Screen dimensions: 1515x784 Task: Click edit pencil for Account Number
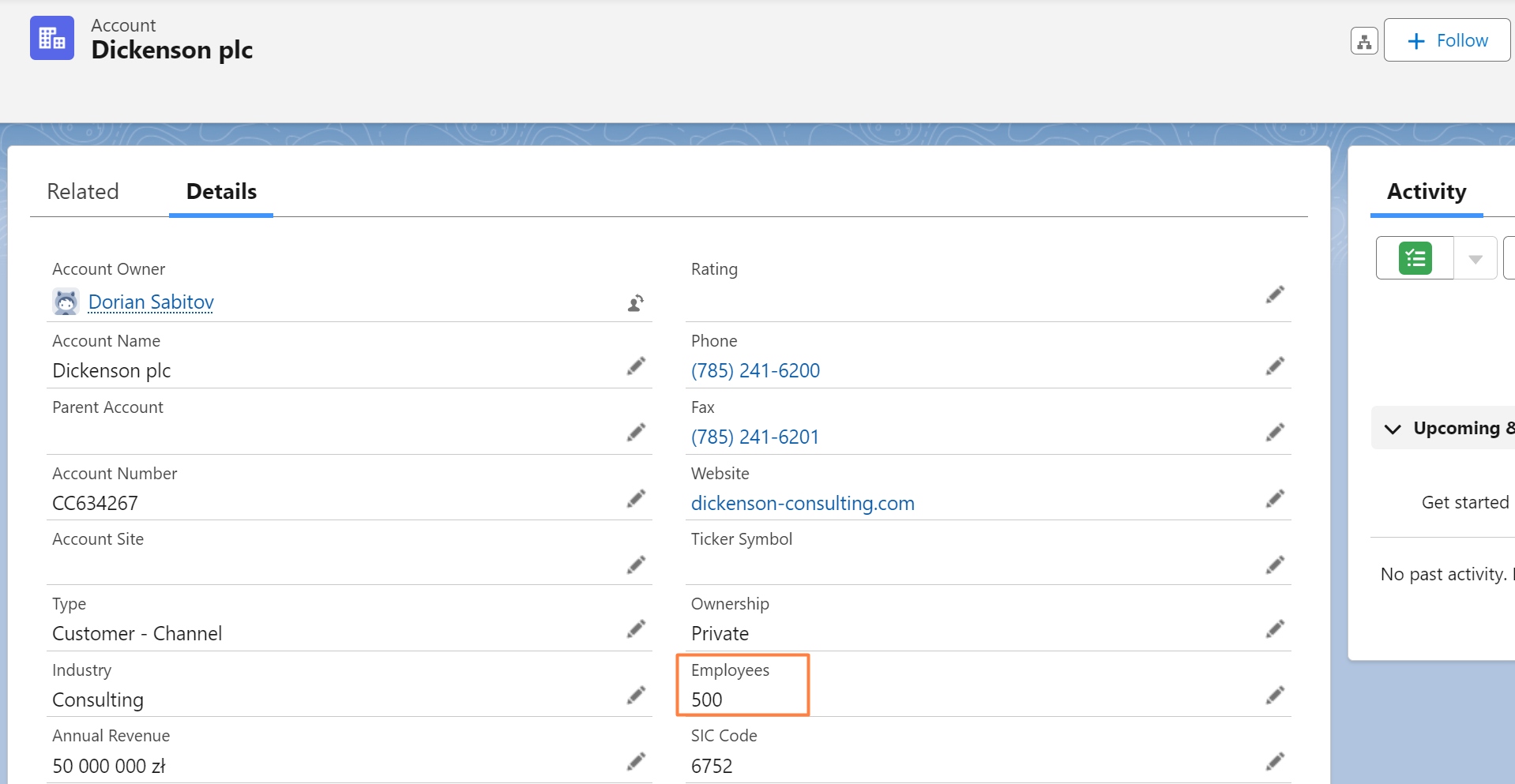pos(636,499)
